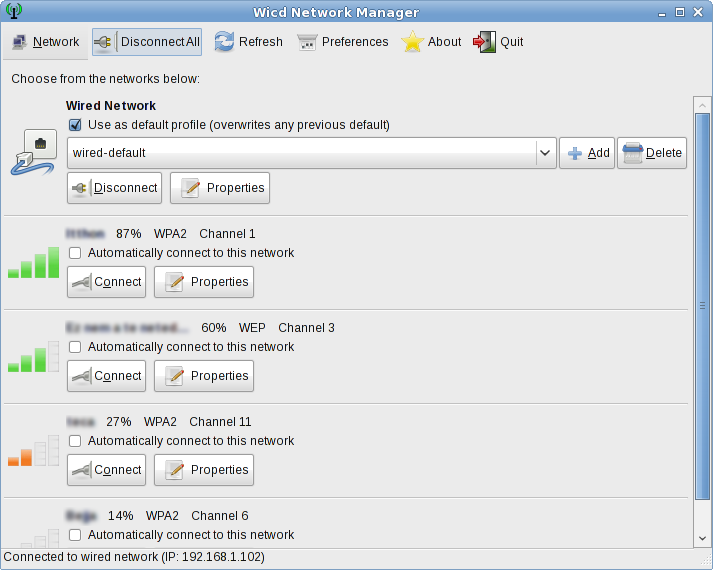This screenshot has height=570, width=713.
Task: Click the 'Channel 3' label
Action: click(306, 328)
